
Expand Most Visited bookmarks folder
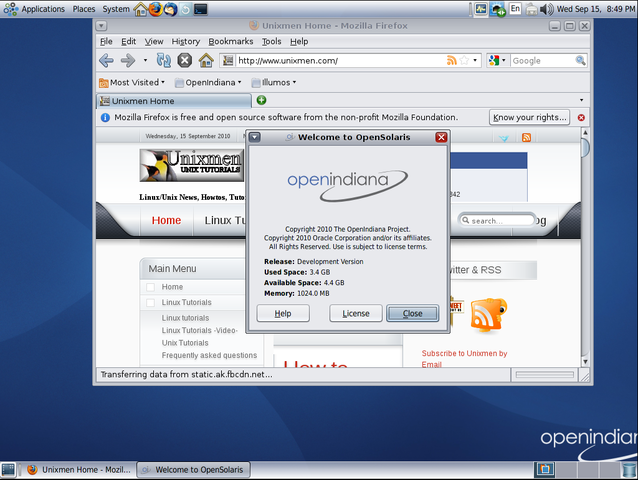pos(132,83)
